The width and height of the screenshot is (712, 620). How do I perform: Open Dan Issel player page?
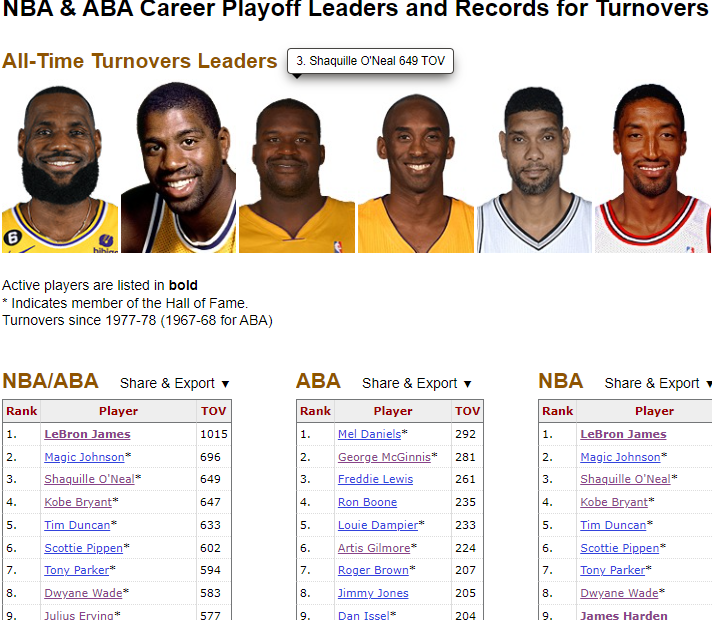(364, 615)
